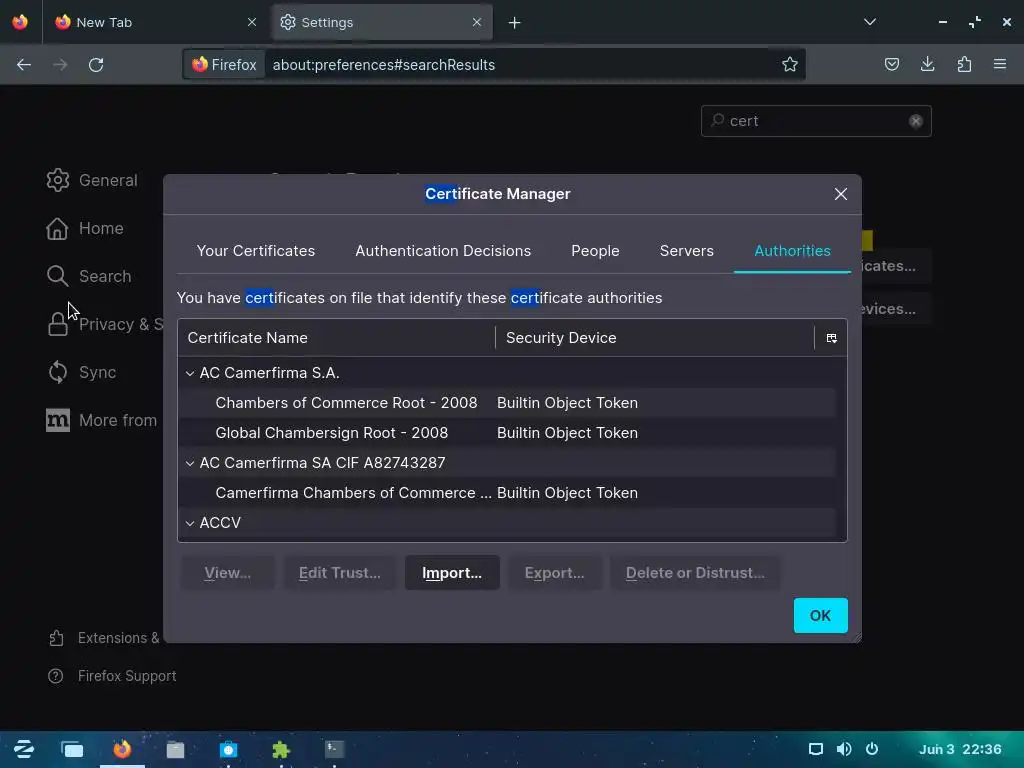Select Global Chambersign Root - 2008 certificate
The image size is (1024, 768).
click(x=507, y=433)
